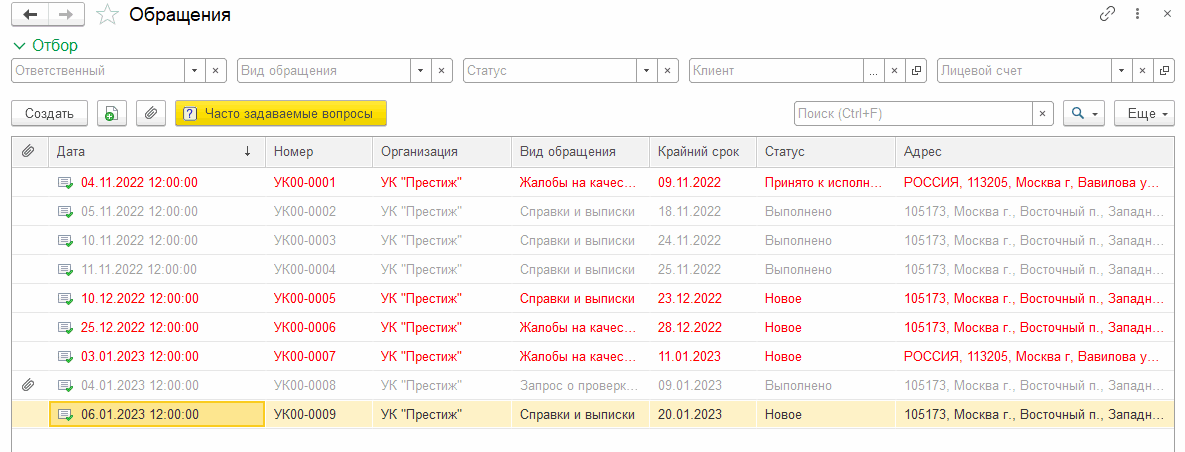Add Обращения page to favorites star
The height and width of the screenshot is (452, 1185).
point(108,15)
